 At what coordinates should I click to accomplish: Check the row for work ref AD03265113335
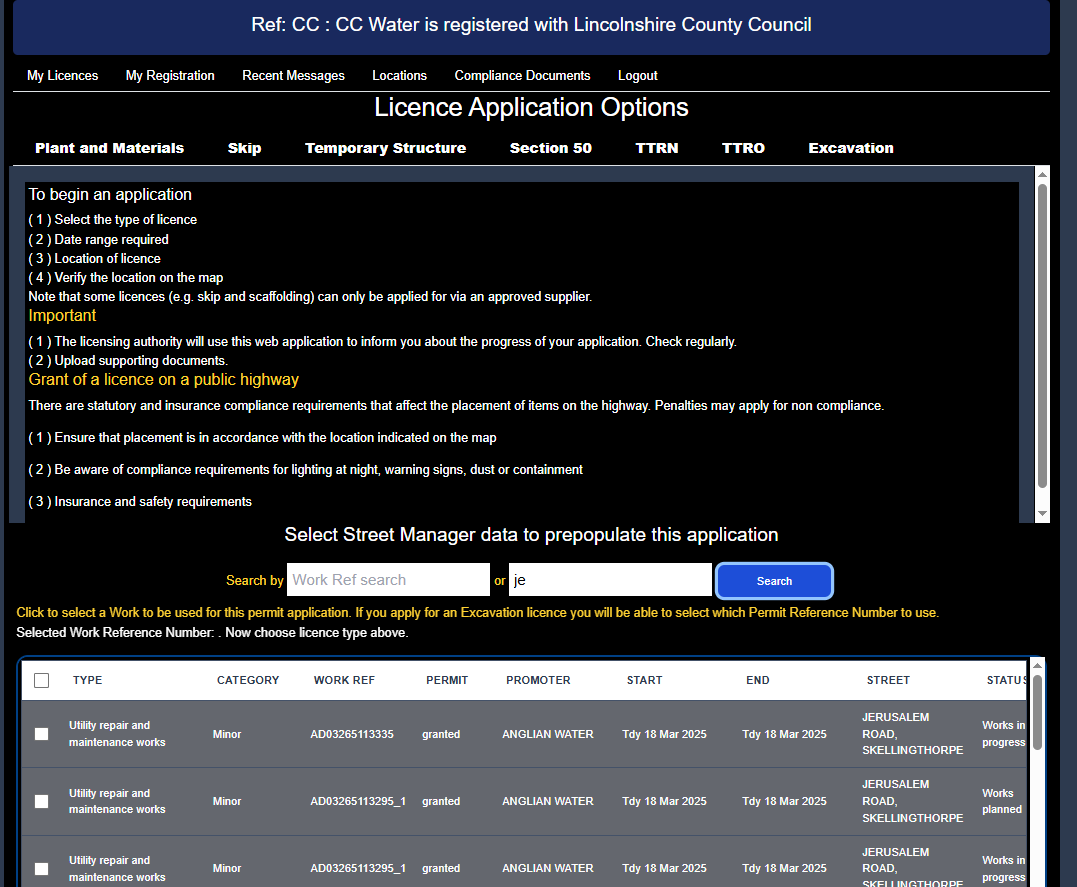tap(41, 734)
